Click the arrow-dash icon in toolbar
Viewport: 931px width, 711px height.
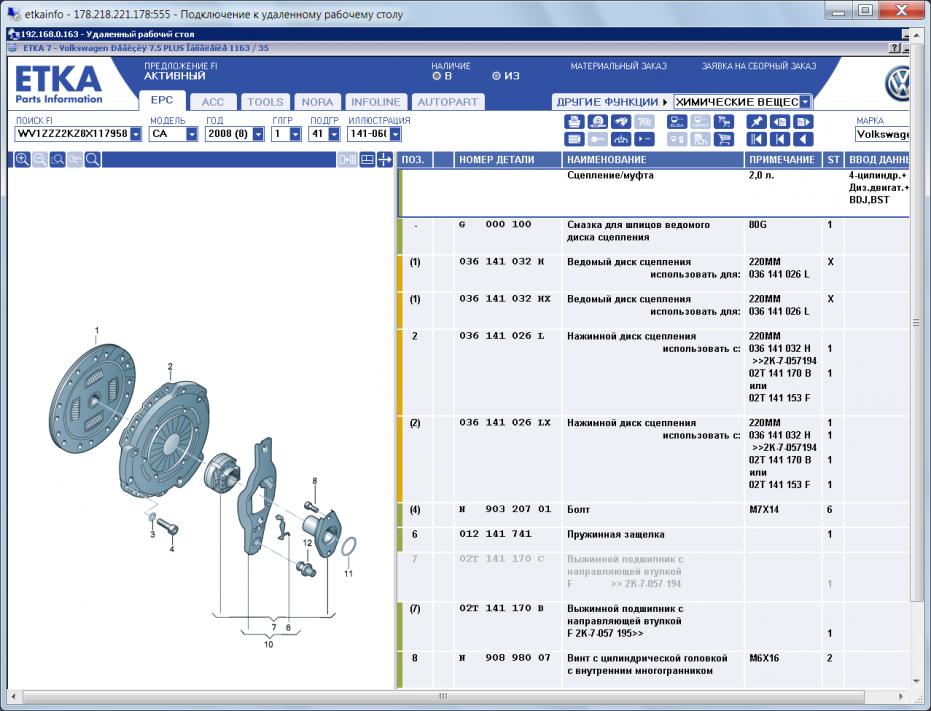click(x=644, y=140)
